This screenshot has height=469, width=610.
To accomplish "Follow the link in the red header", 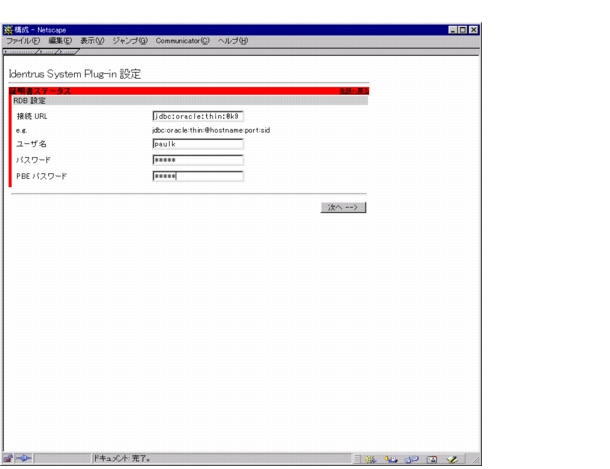I will 354,91.
